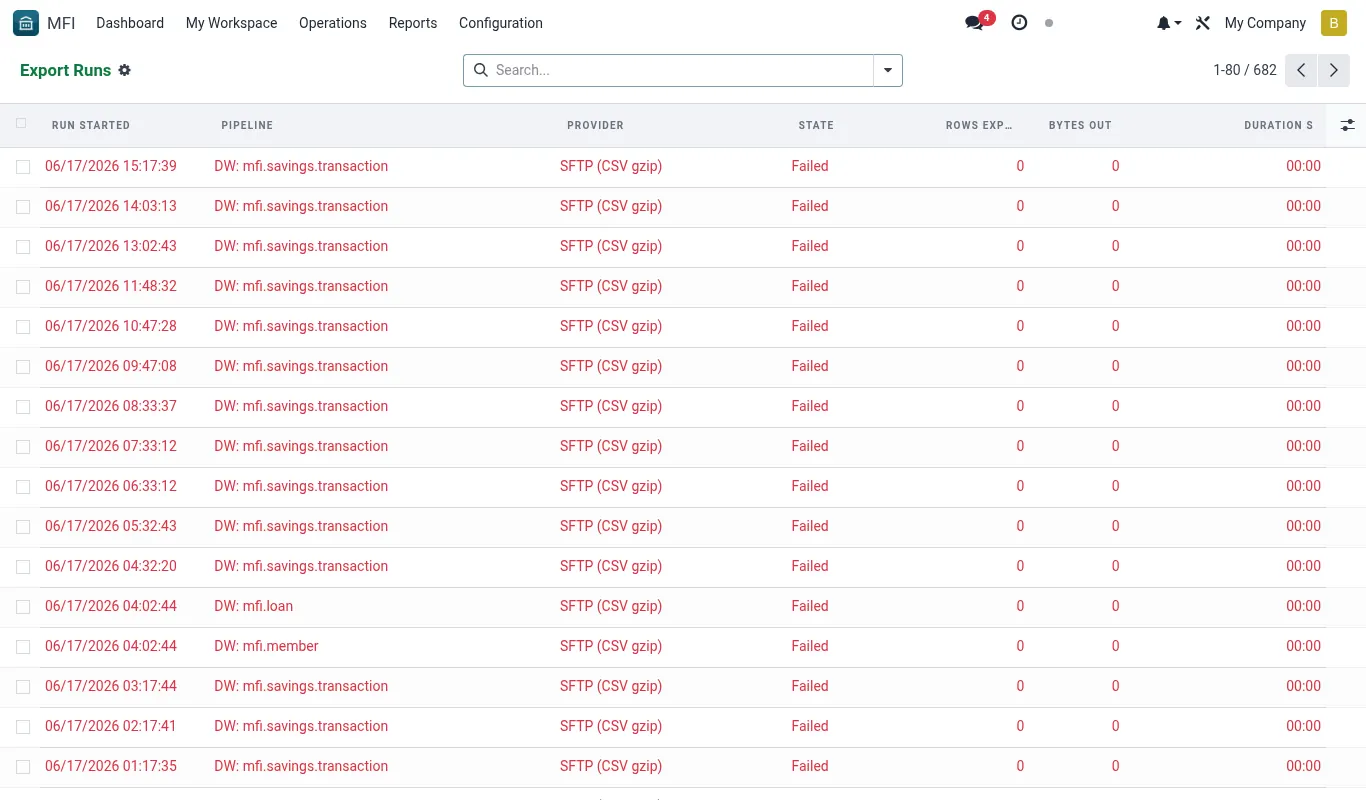Sort by Pipeline column header
The image size is (1366, 800).
(247, 125)
